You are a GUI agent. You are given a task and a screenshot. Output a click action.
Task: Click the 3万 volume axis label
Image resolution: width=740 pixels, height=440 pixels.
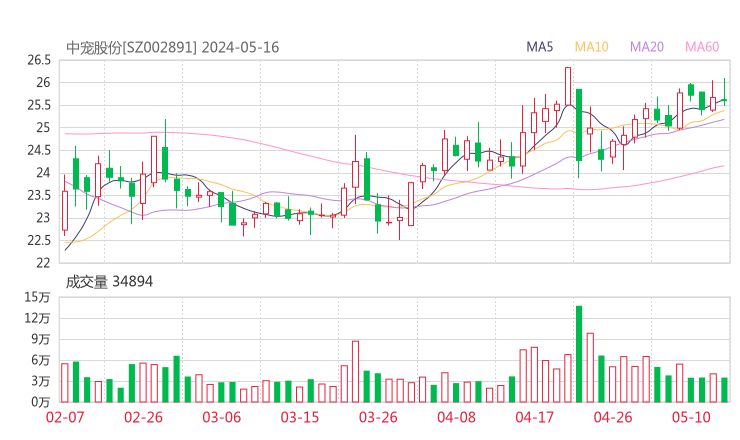point(41,381)
